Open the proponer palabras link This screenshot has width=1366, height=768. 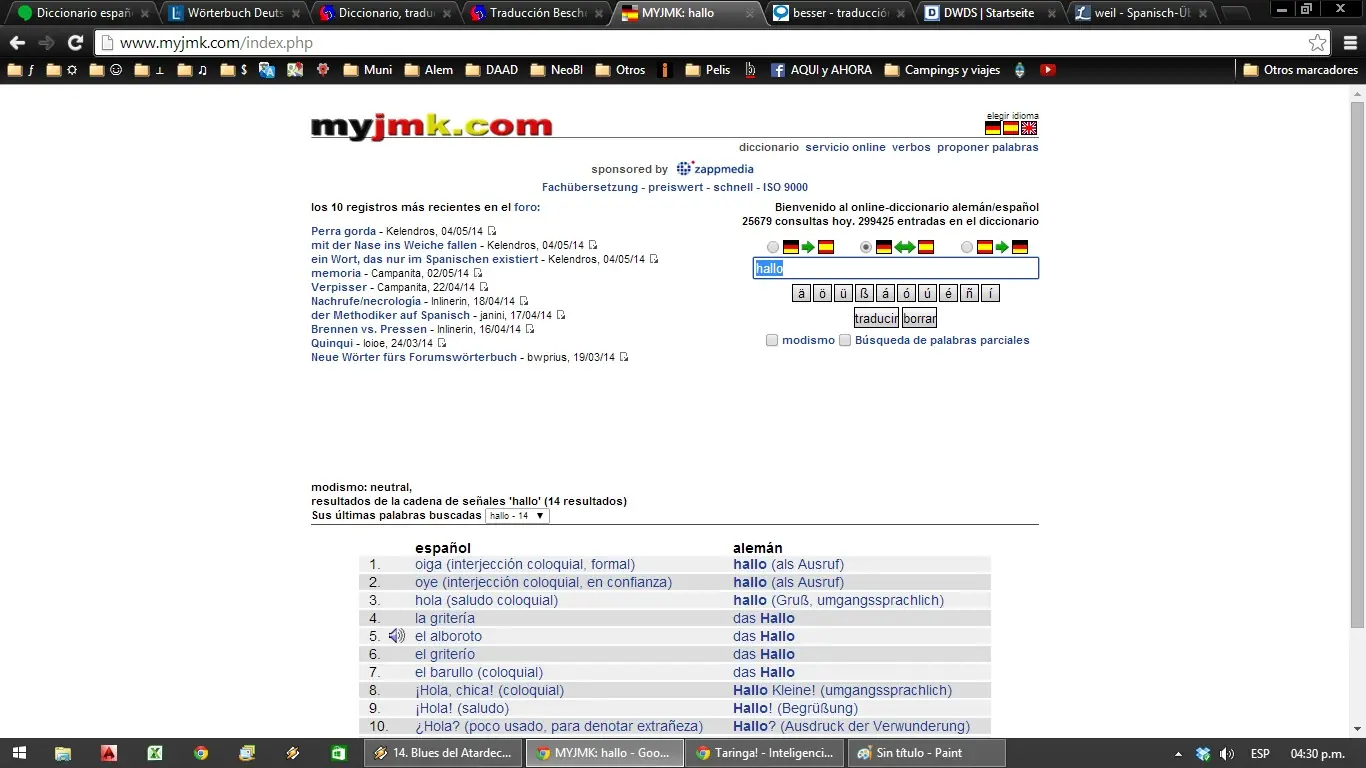point(988,147)
